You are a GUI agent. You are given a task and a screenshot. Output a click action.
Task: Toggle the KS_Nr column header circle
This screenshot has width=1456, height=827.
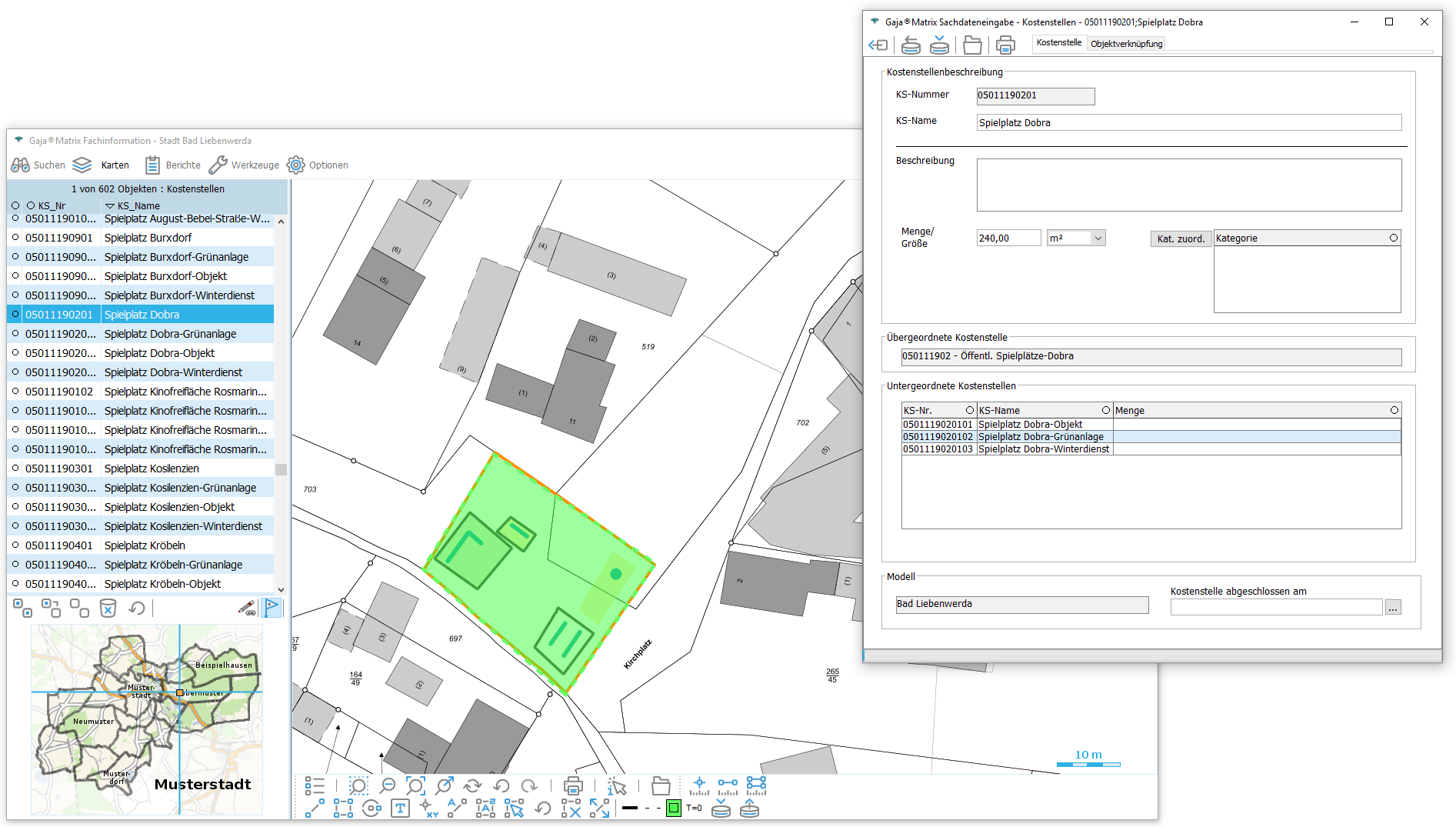pos(31,205)
